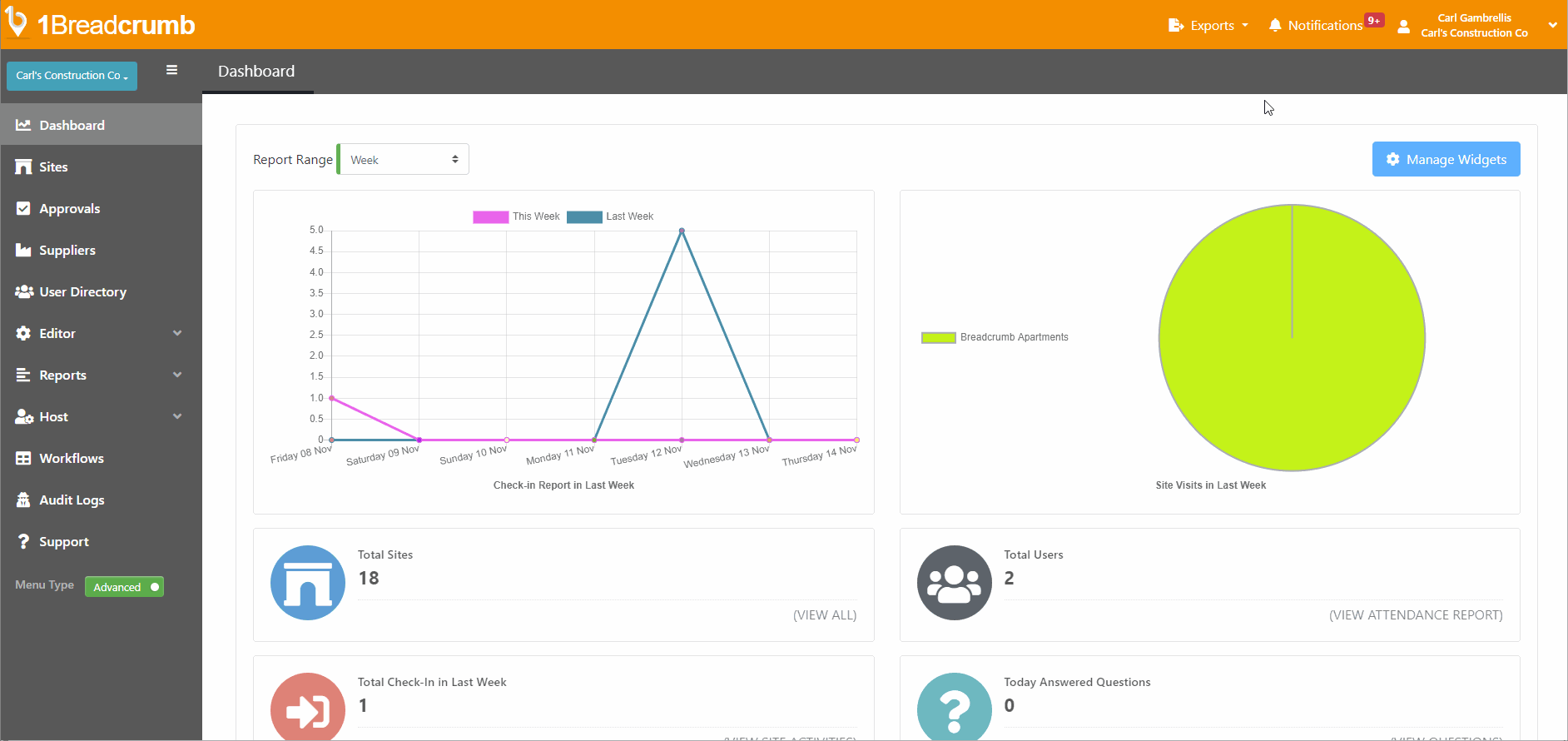
Task: Toggle the Advanced menu type switch
Action: point(124,587)
